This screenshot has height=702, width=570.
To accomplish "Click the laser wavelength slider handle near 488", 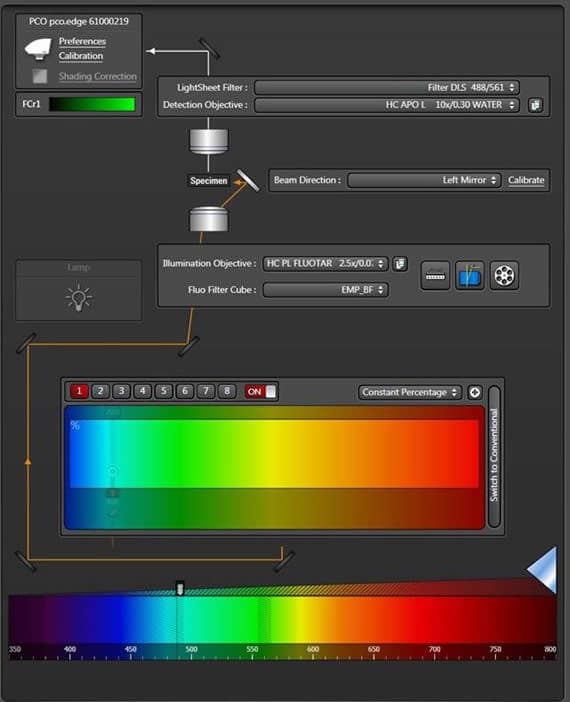I will click(x=180, y=588).
